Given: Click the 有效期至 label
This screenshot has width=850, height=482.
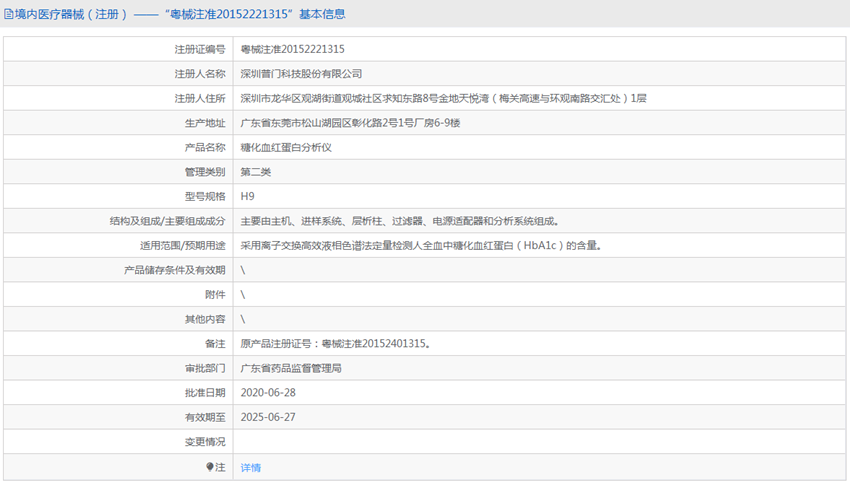Looking at the screenshot, I should coord(205,417).
